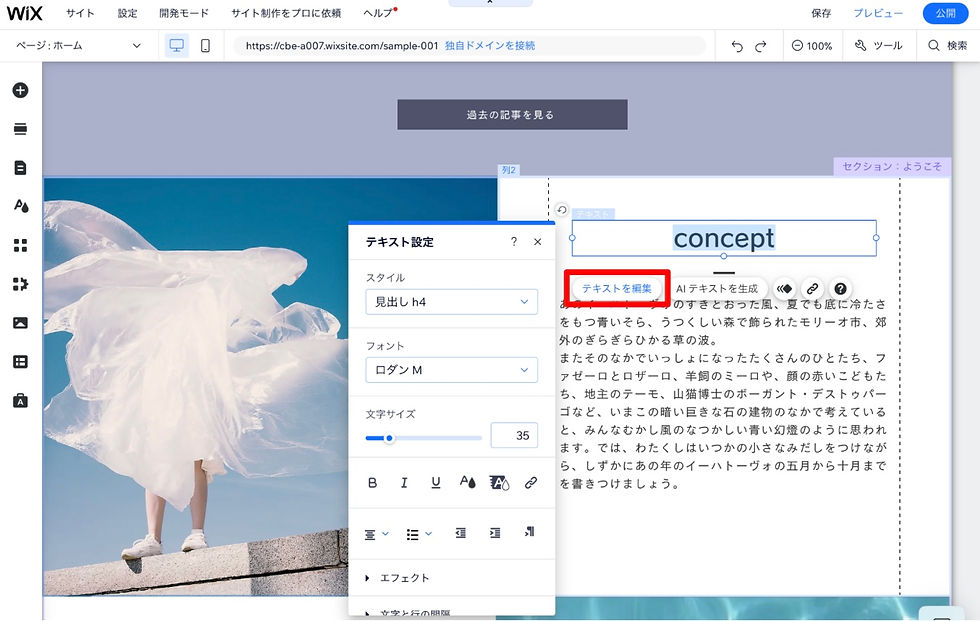Open the Pages and Menu icon in the left sidebar
Image resolution: width=980 pixels, height=621 pixels.
[20, 167]
